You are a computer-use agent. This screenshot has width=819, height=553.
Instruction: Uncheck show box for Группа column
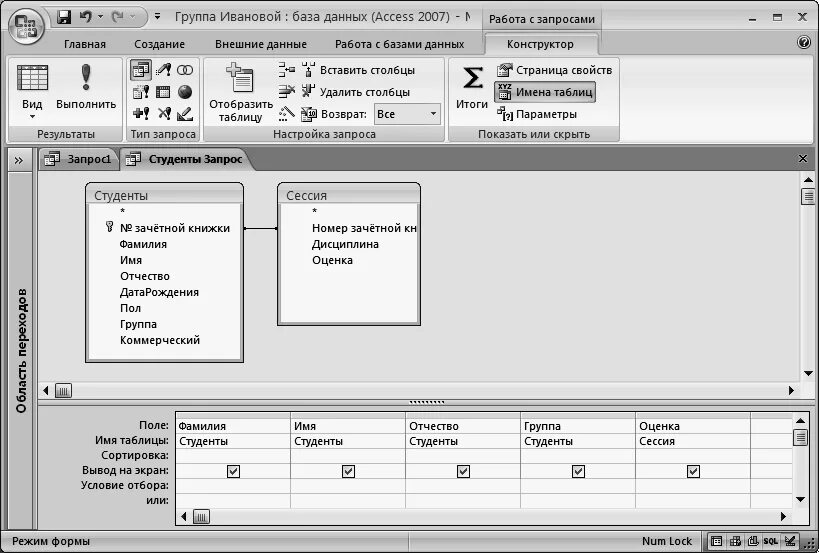pyautogui.click(x=578, y=471)
